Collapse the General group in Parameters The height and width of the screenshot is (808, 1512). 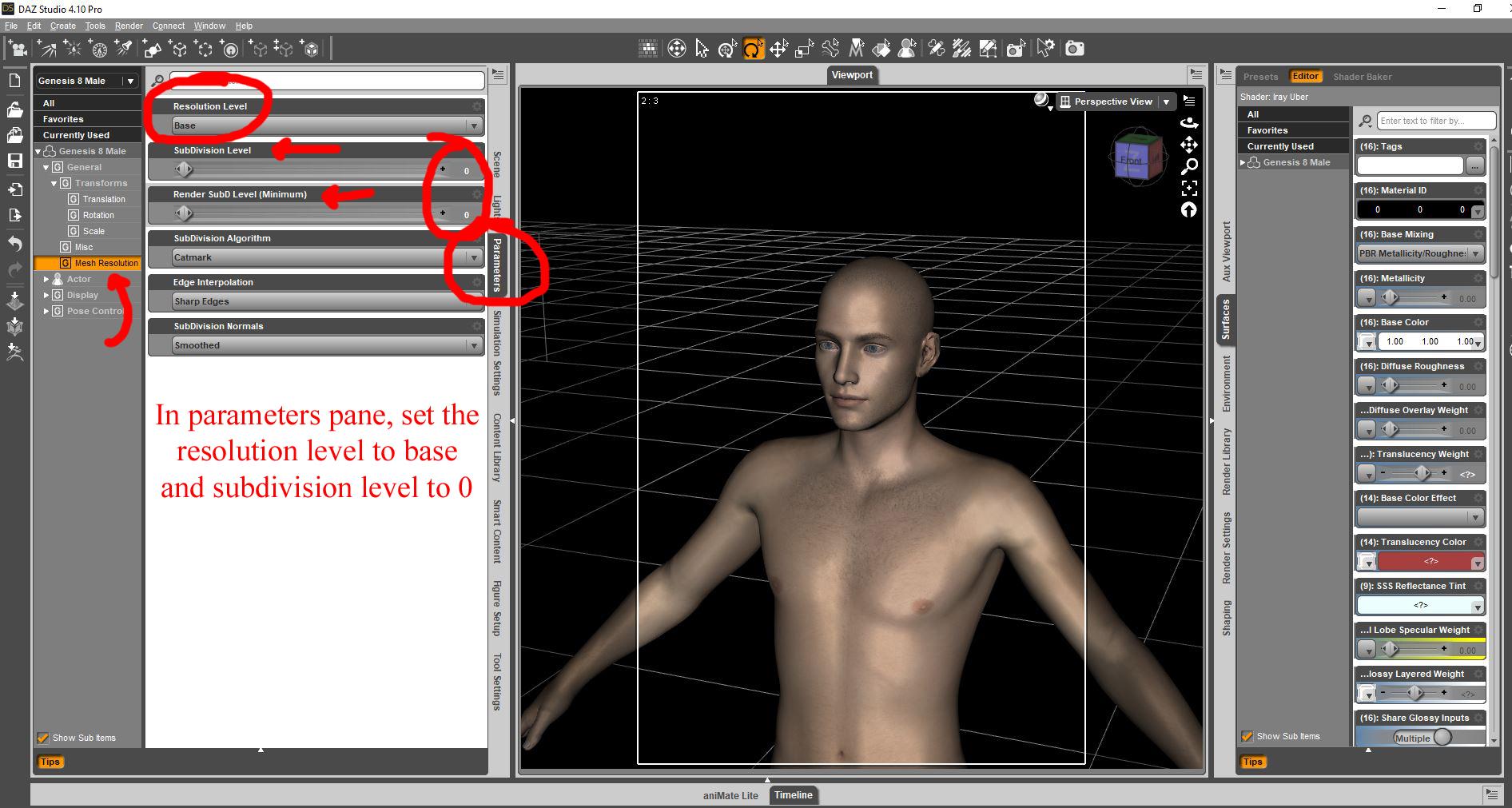tap(46, 167)
